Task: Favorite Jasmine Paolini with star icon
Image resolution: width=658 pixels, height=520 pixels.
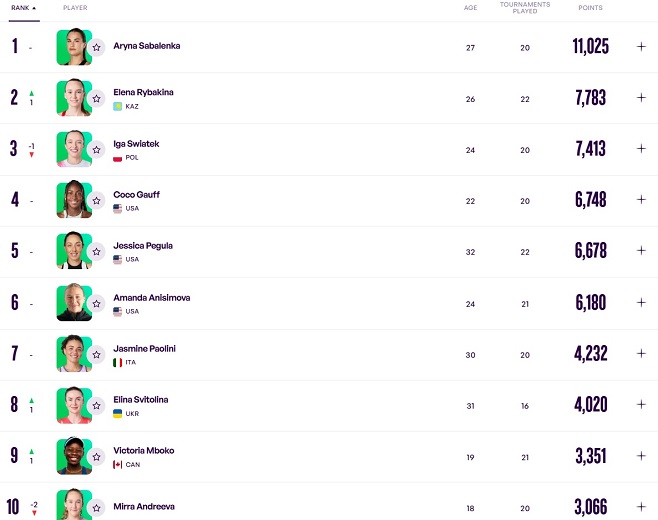Action: (96, 354)
